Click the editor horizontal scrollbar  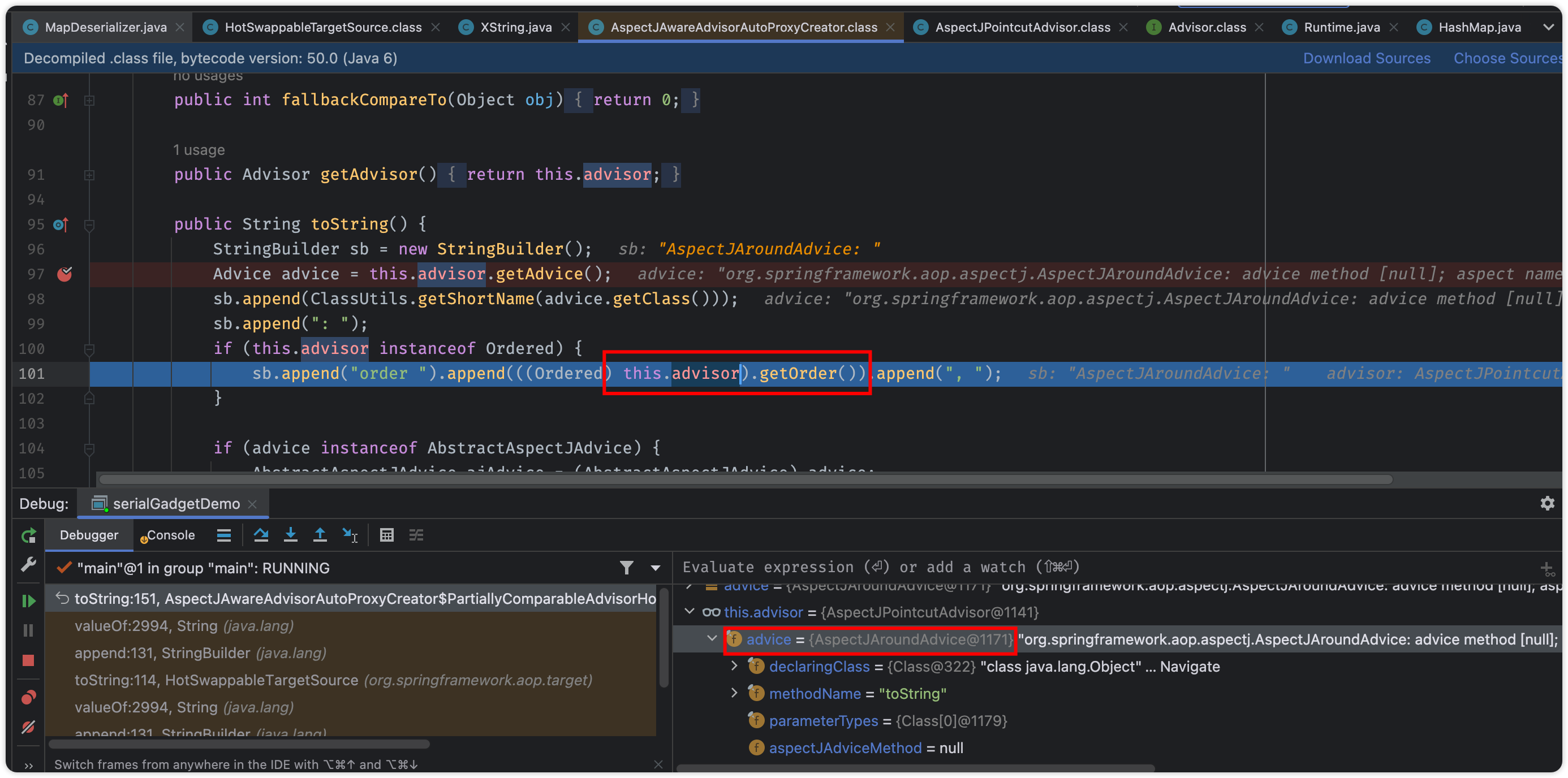(x=745, y=479)
